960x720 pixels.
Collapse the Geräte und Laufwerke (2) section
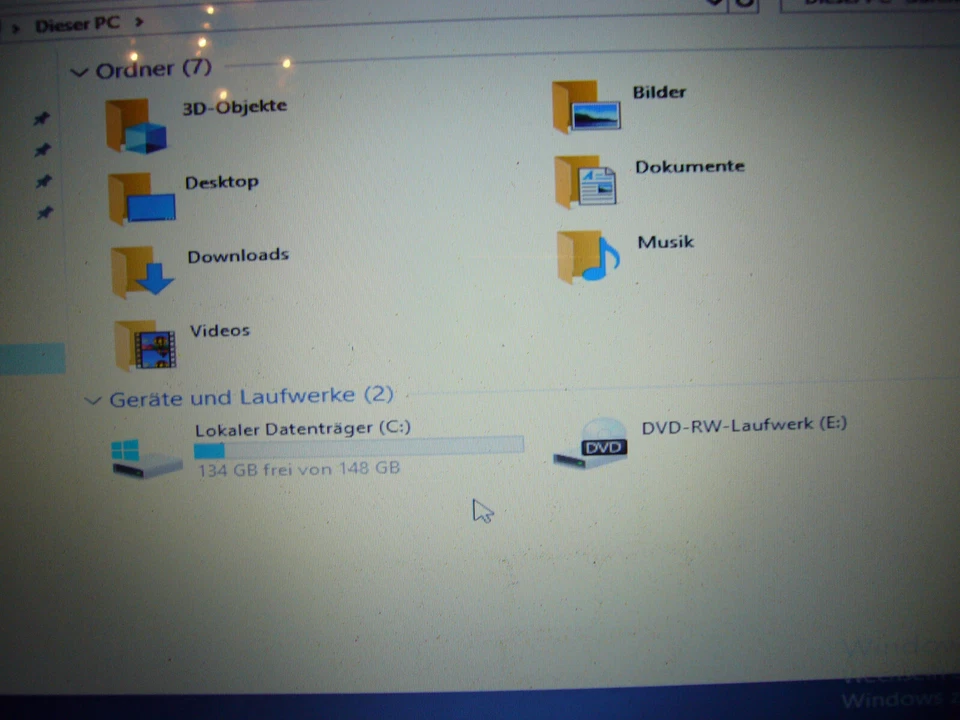point(92,399)
